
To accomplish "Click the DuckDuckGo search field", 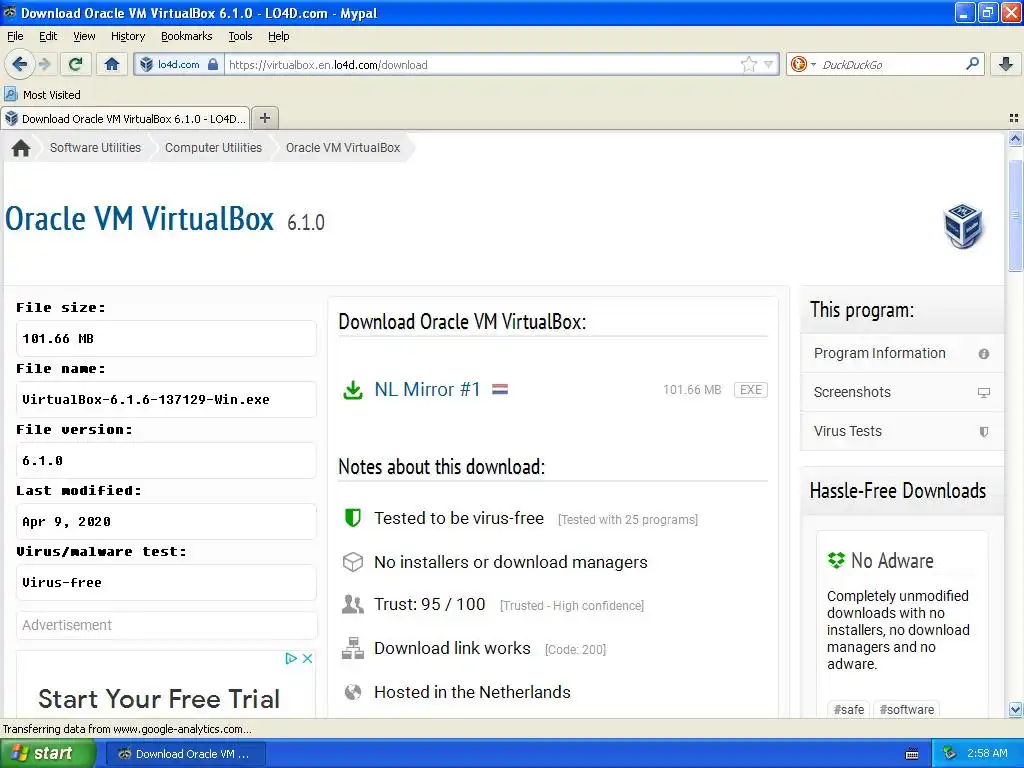I will click(x=891, y=65).
